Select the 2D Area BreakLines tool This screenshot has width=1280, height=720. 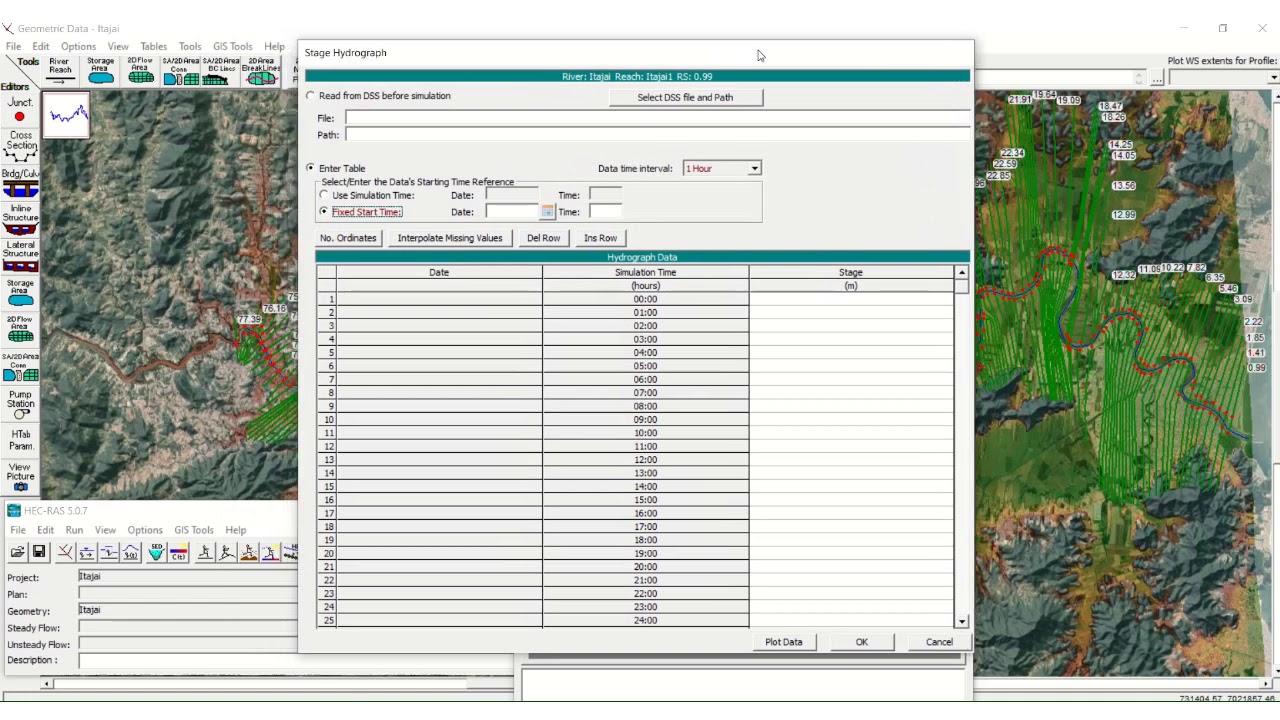[261, 71]
